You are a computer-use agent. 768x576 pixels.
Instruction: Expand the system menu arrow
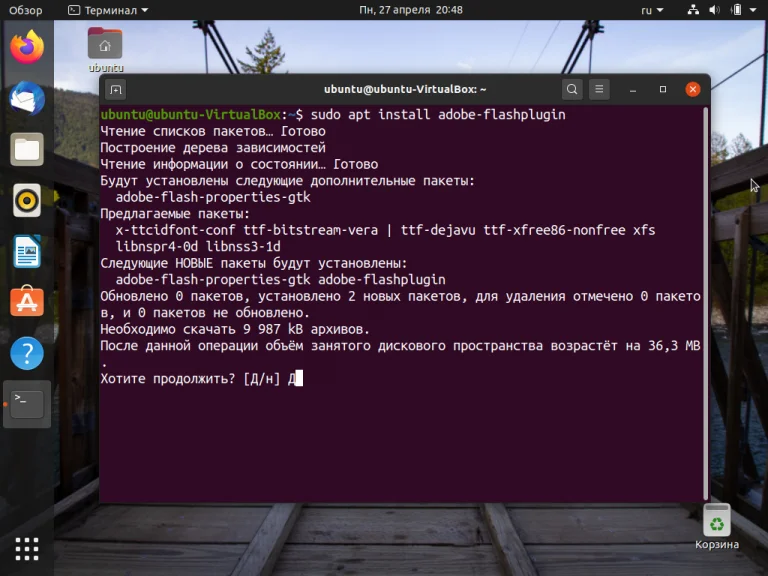[753, 10]
